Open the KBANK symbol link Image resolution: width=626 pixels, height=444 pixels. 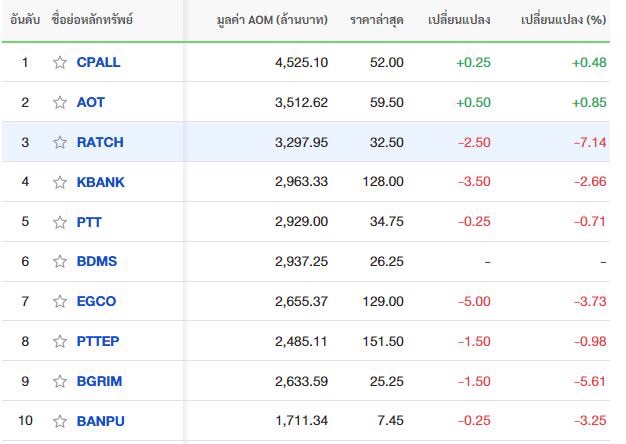click(x=101, y=182)
